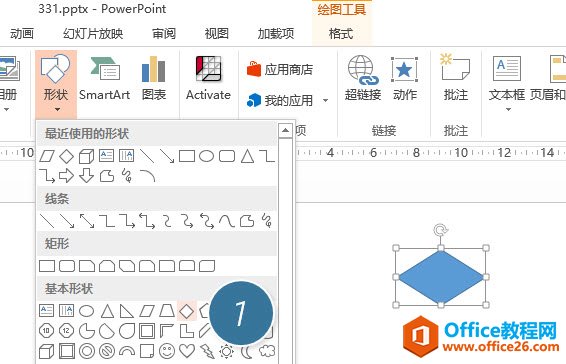Select the pie shape in 基本形状

coord(87,331)
